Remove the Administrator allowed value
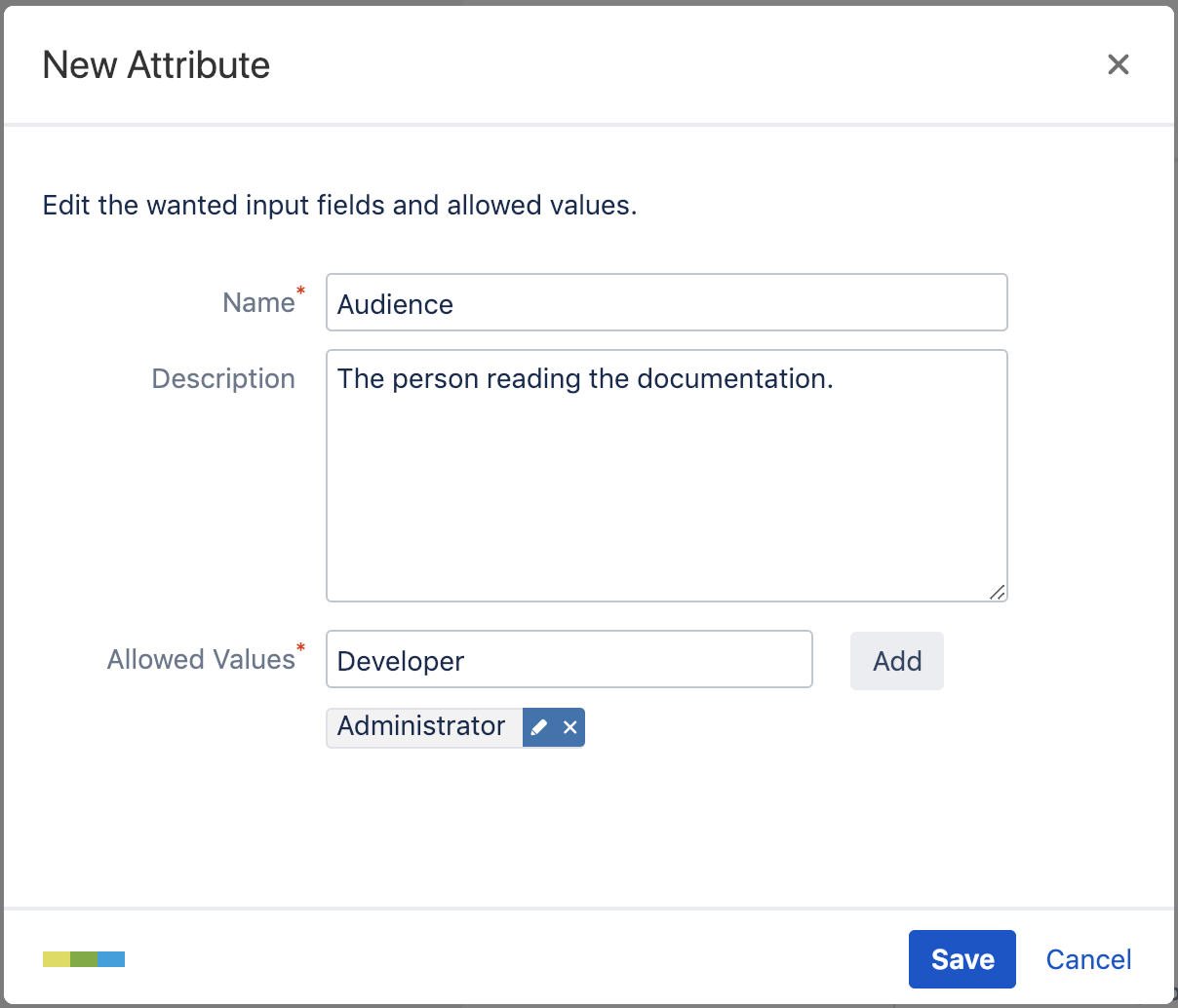The width and height of the screenshot is (1178, 1008). tap(570, 727)
